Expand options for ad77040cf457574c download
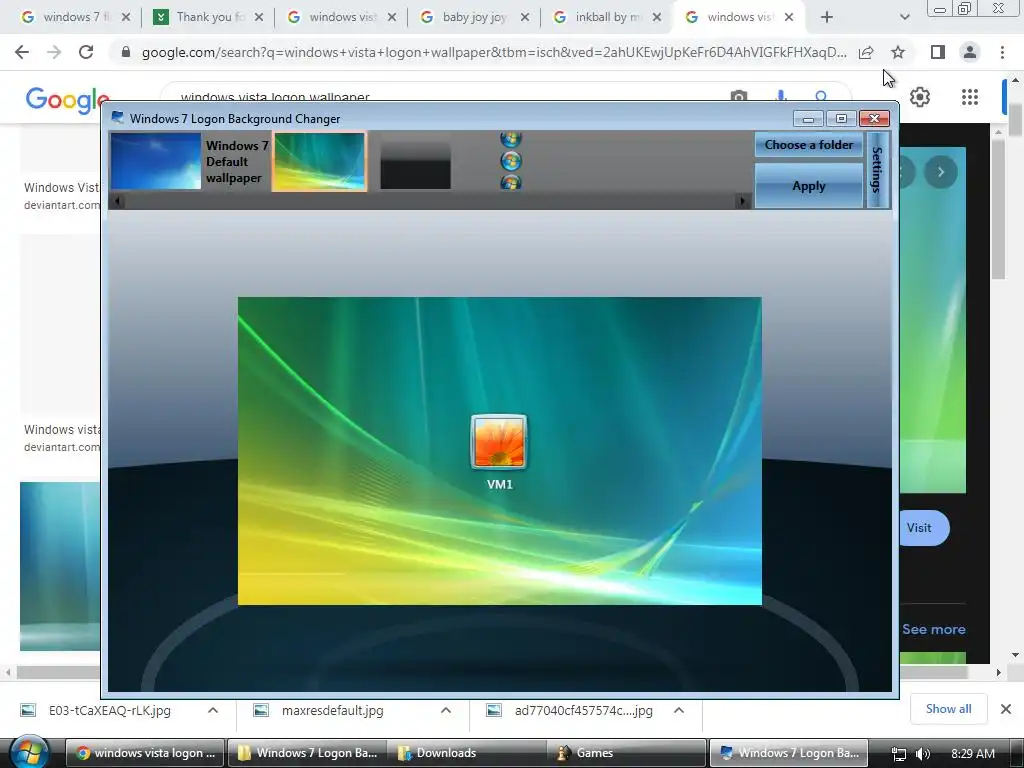Screen dimensions: 1024x768 pos(679,711)
